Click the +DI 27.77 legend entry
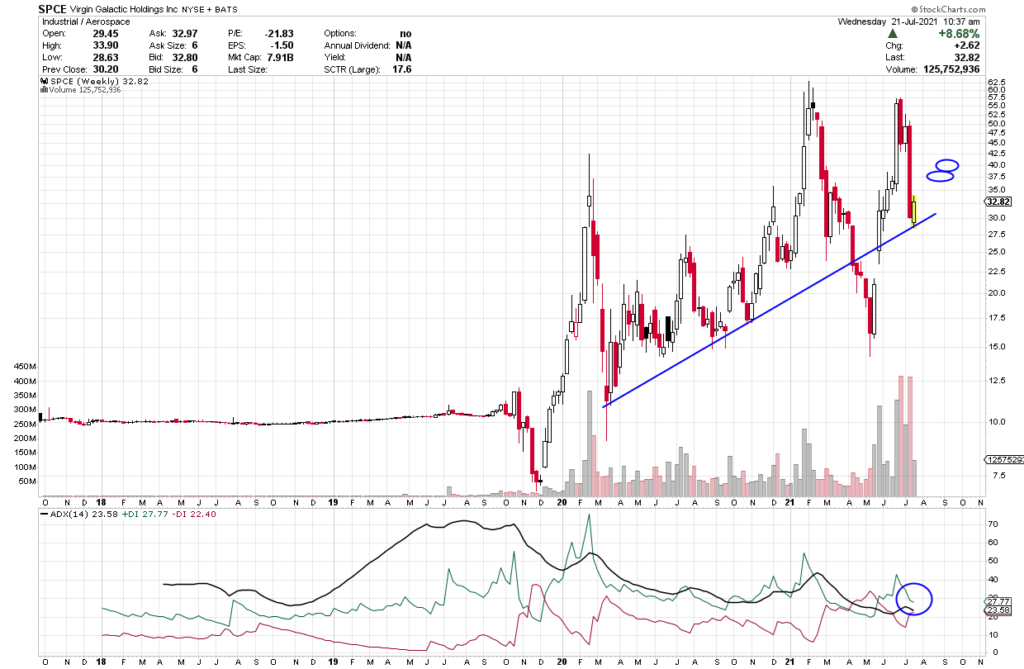The image size is (1024, 669). [145, 514]
